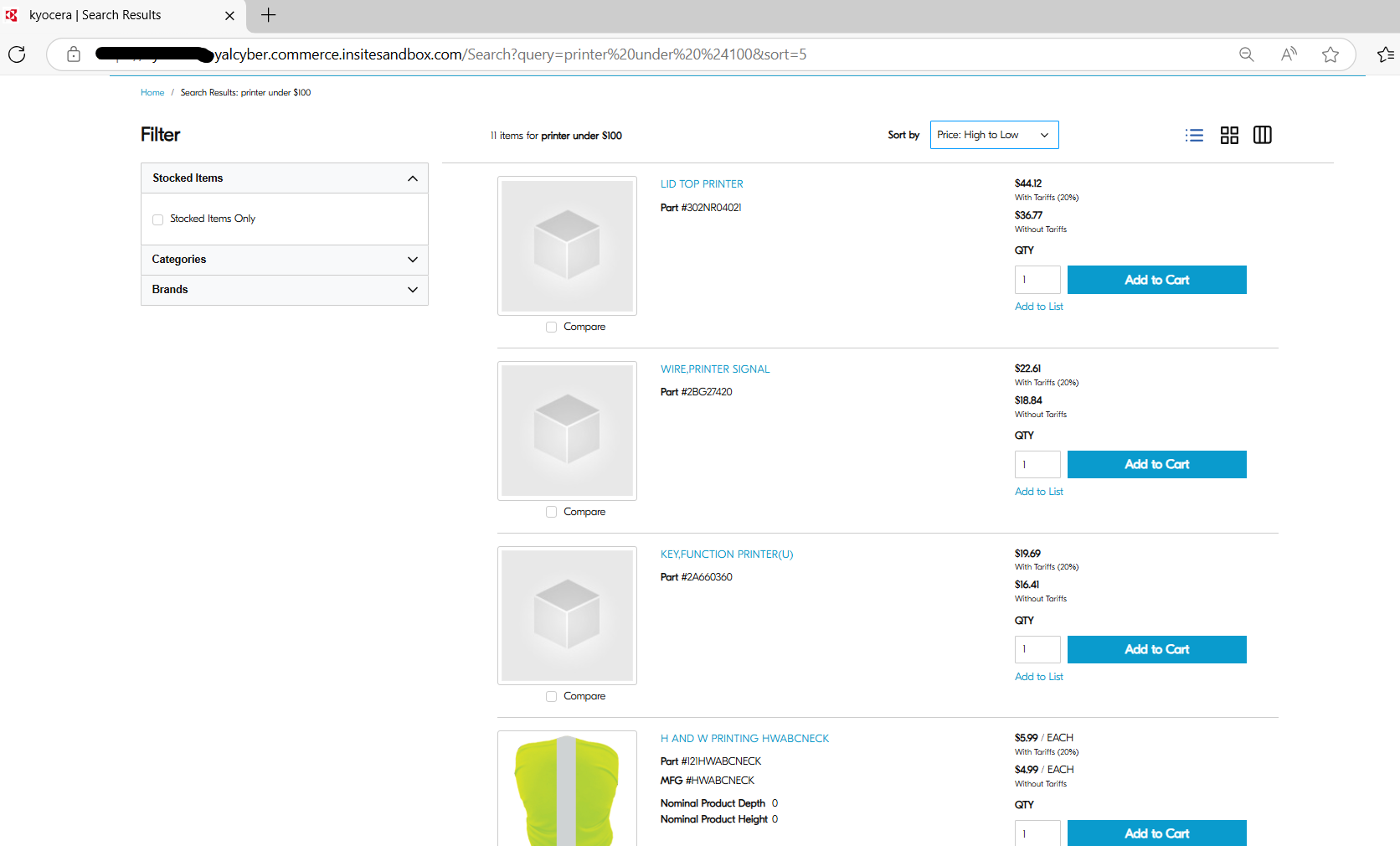Switch to list view layout
The image size is (1400, 846).
coord(1194,135)
